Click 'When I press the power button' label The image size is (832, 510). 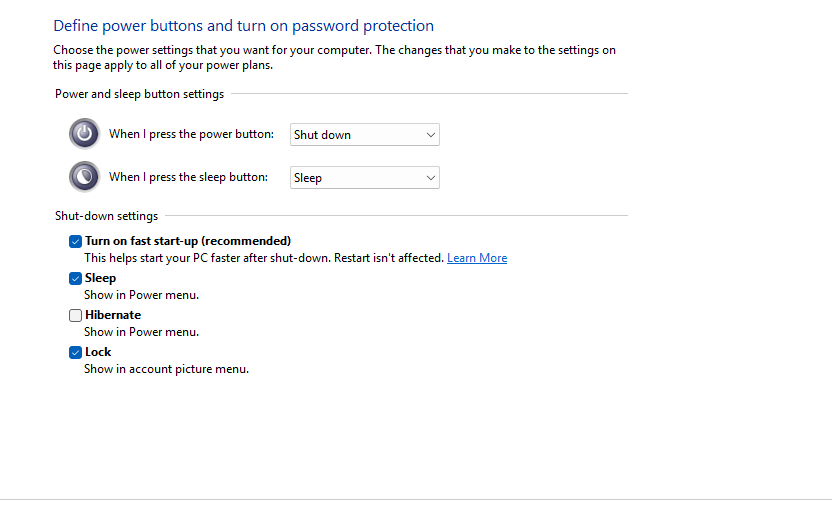(191, 134)
